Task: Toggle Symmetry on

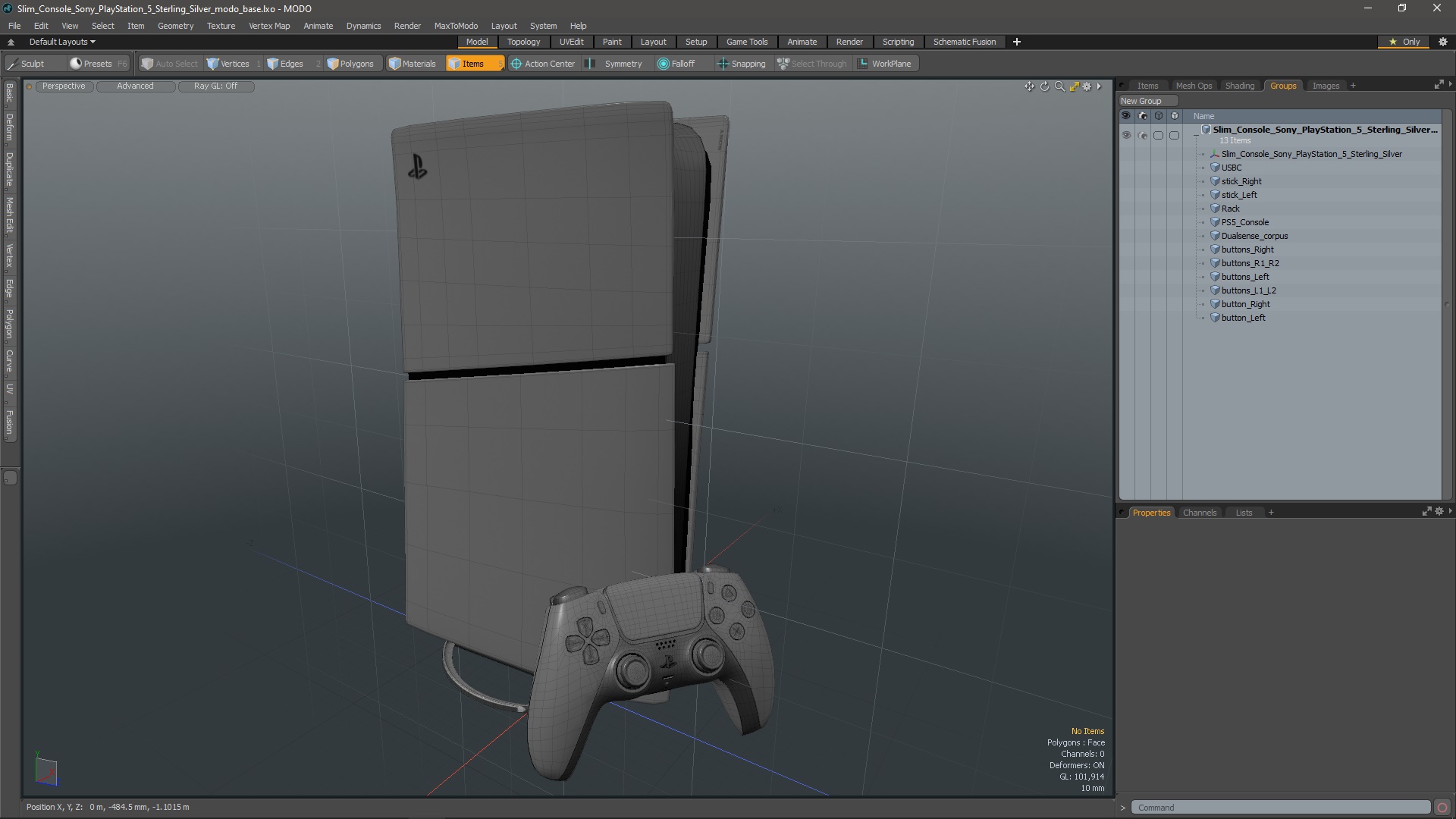Action: pyautogui.click(x=616, y=64)
